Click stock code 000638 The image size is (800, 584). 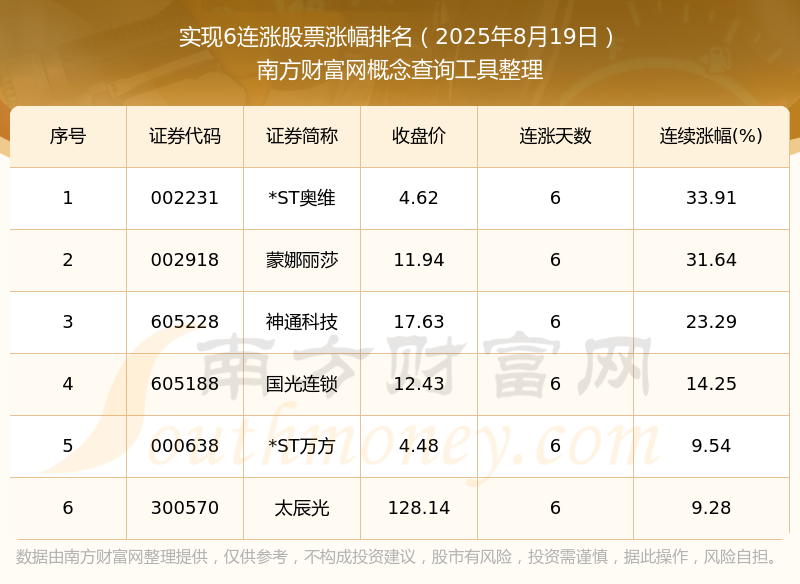185,446
